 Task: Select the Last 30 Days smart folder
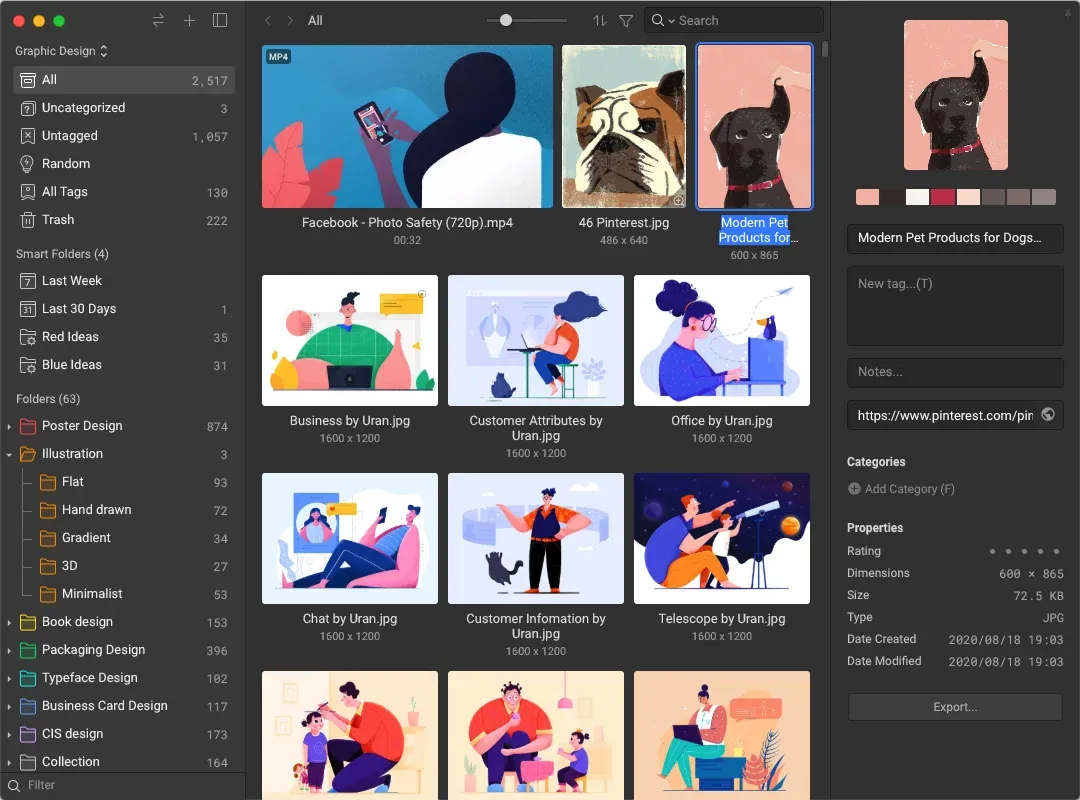click(x=124, y=309)
